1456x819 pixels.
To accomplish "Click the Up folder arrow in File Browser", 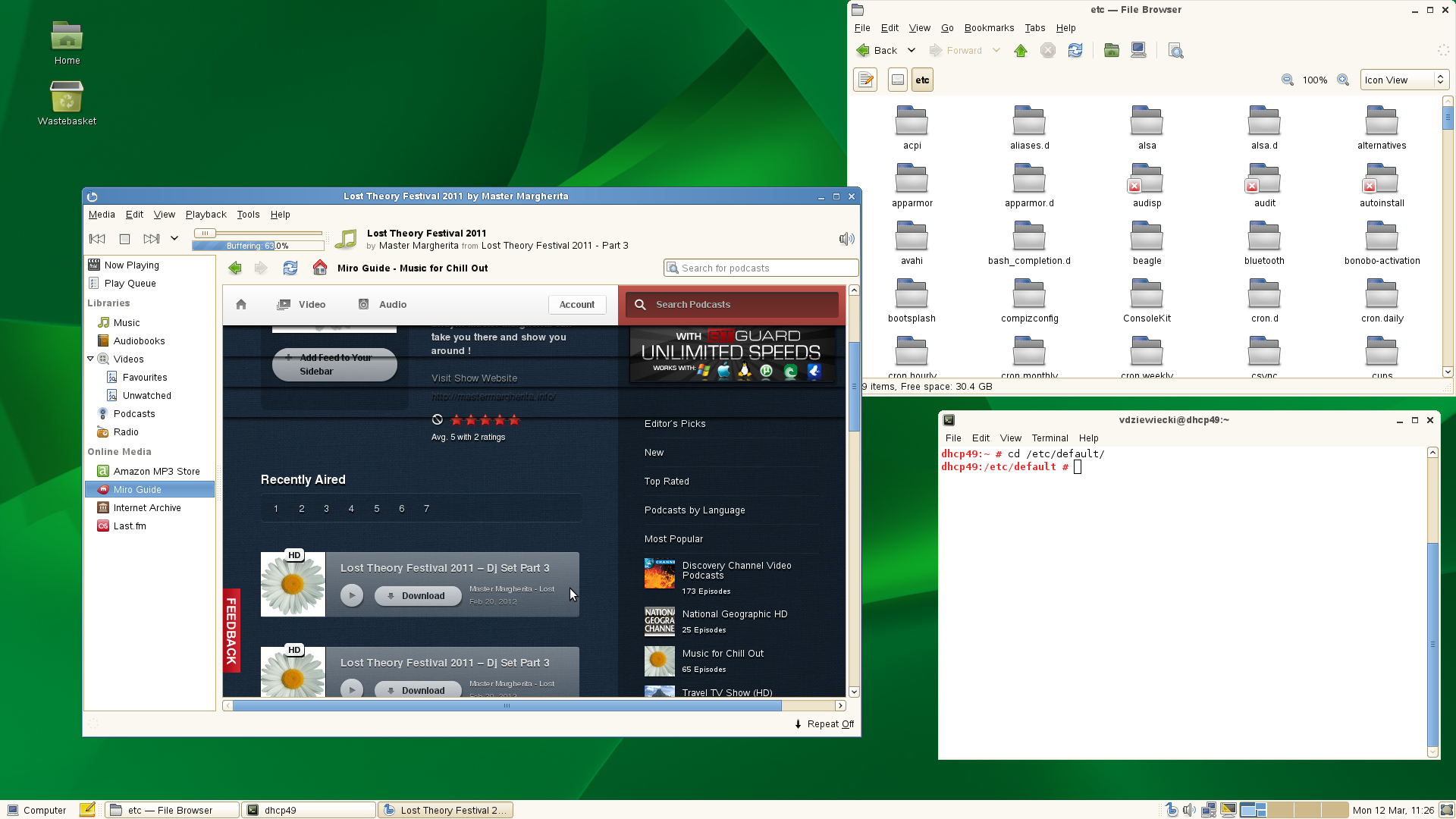I will point(1021,51).
